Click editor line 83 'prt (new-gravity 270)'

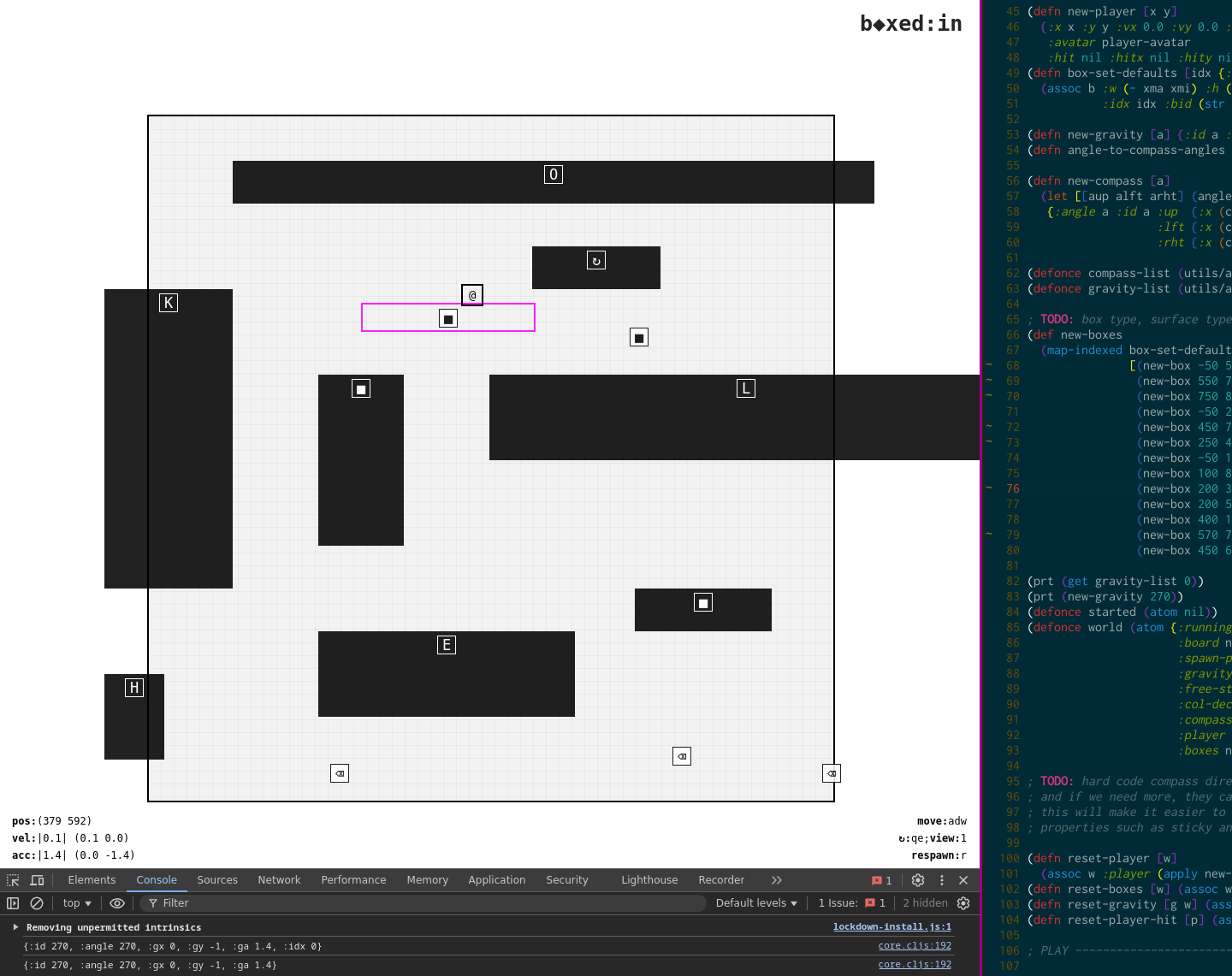coord(1105,597)
